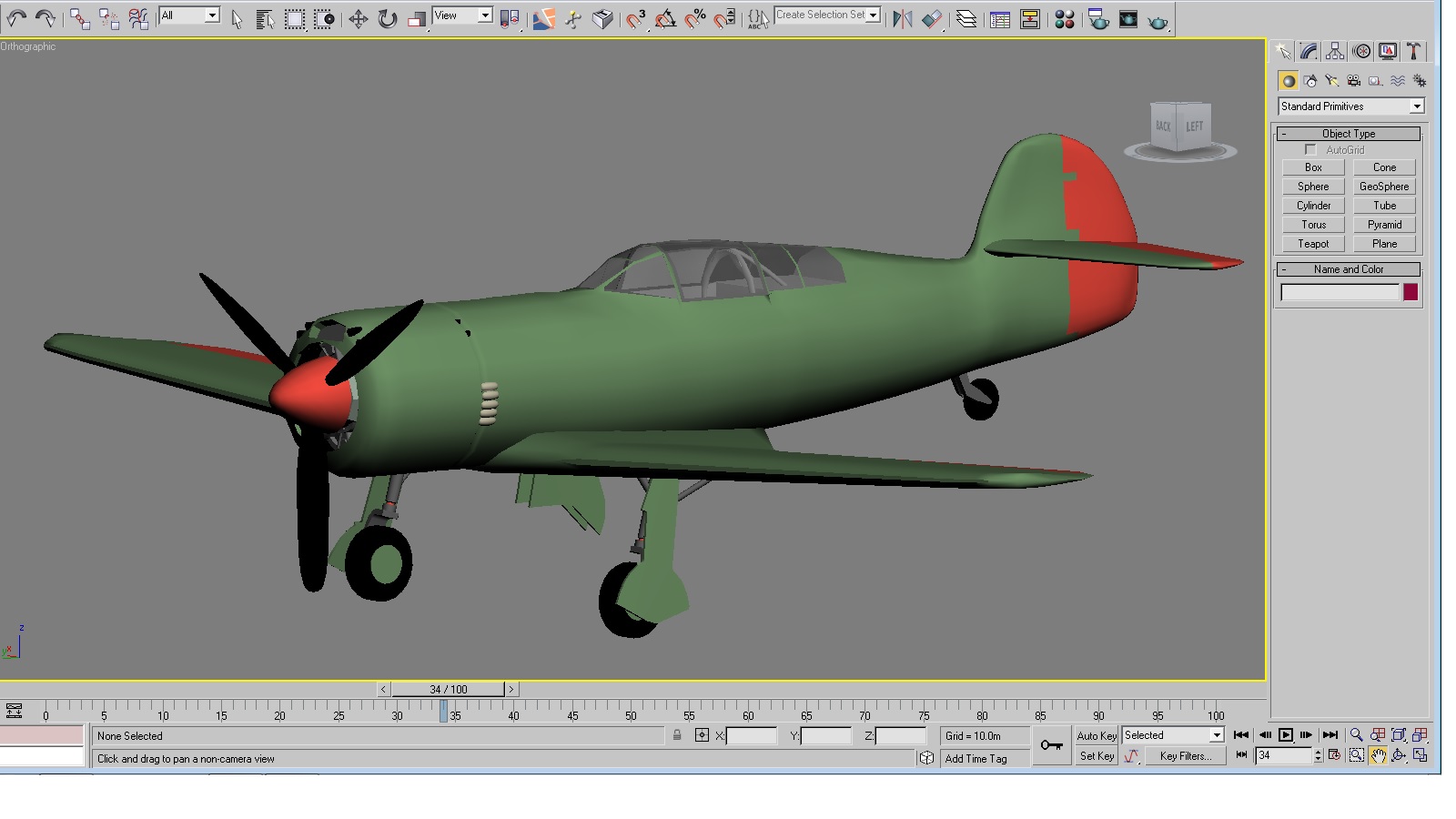
Task: Open the Zoom tool in viewport controls
Action: pyautogui.click(x=1356, y=734)
